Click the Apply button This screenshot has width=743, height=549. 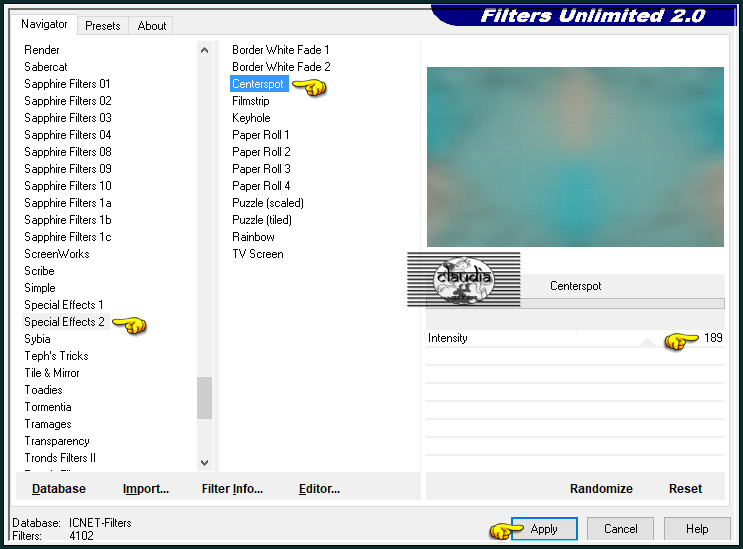(544, 529)
